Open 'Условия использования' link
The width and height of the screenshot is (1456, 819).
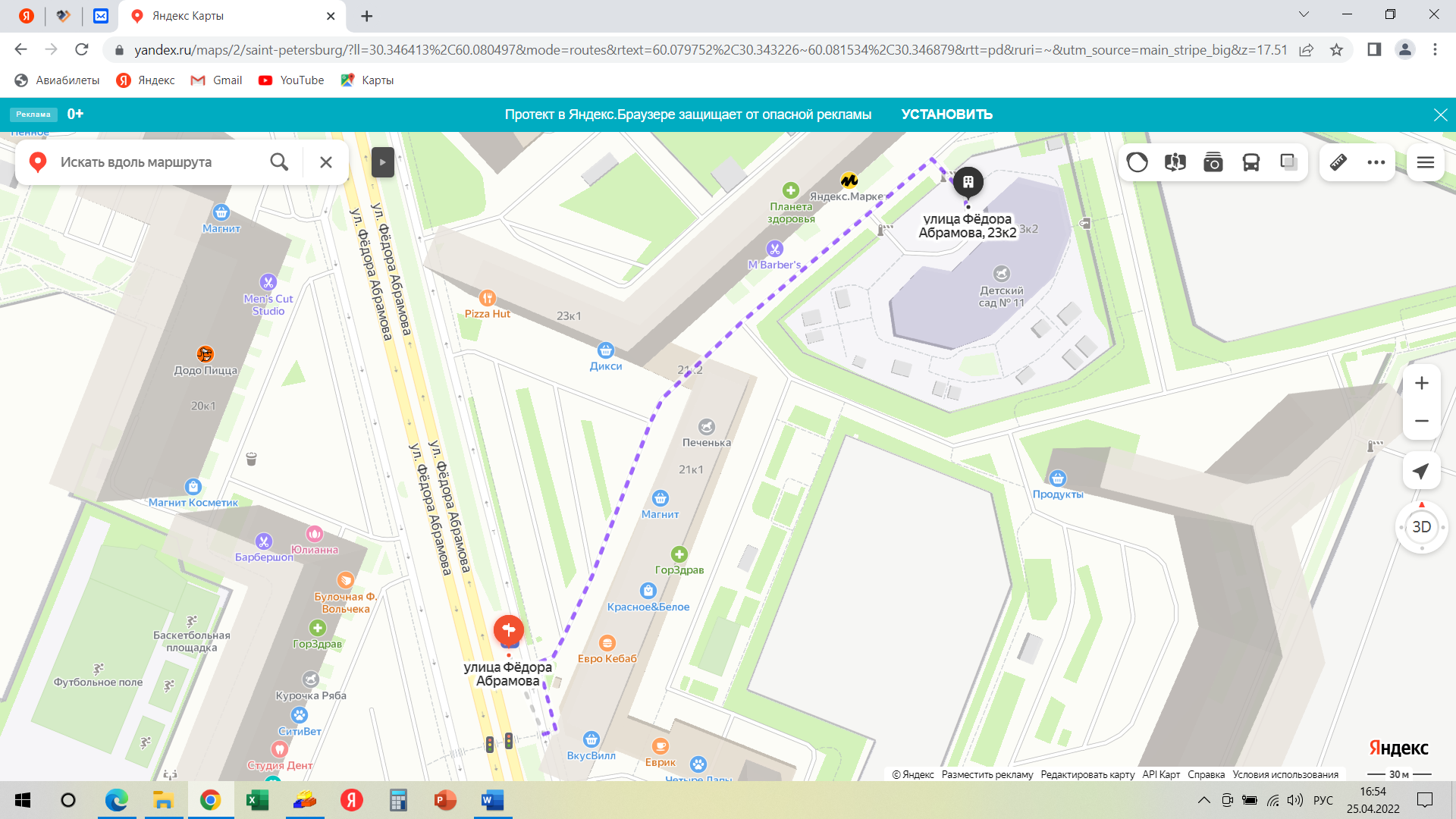1285,774
